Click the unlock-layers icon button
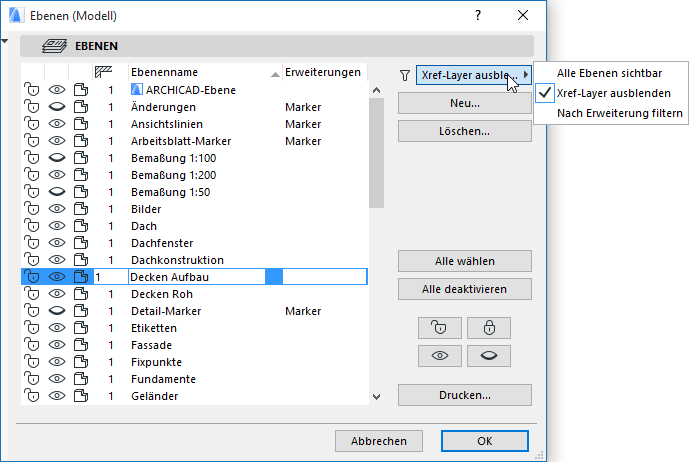689x462 pixels. [439, 327]
